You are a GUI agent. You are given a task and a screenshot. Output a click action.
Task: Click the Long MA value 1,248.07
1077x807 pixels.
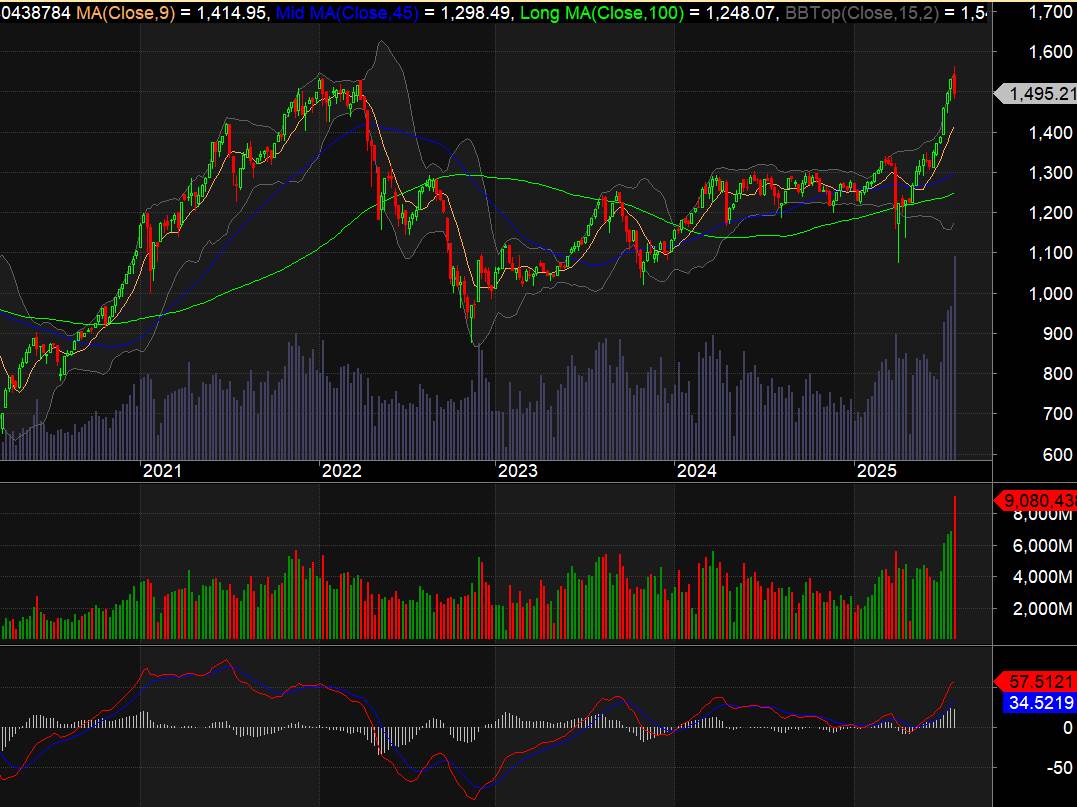(x=742, y=12)
